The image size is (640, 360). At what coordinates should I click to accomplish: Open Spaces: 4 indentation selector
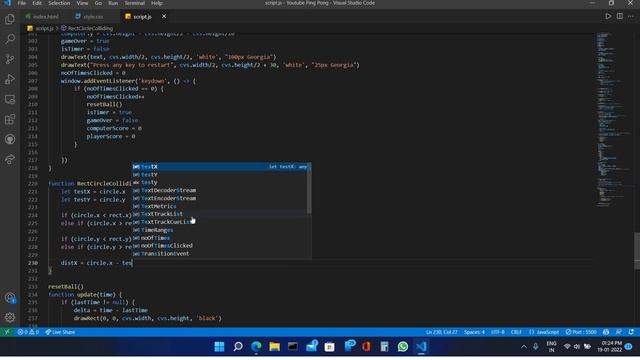click(474, 332)
